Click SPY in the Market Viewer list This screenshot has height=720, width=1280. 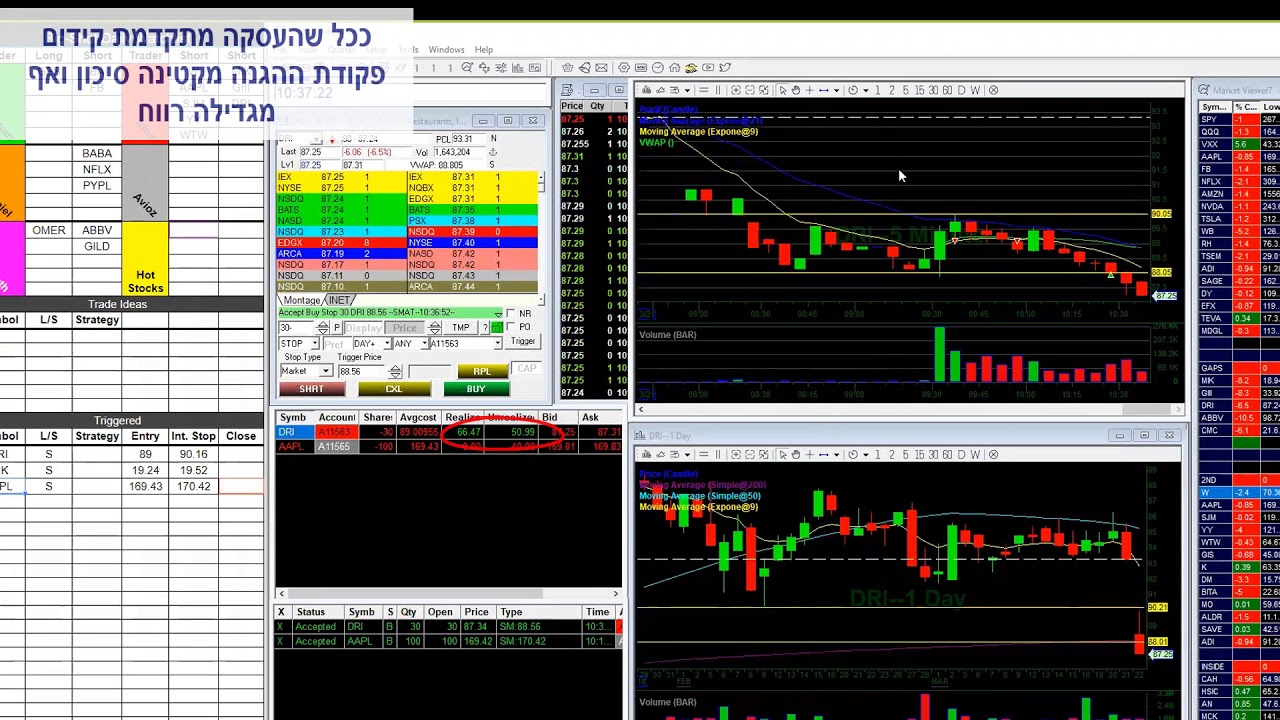click(x=1210, y=119)
